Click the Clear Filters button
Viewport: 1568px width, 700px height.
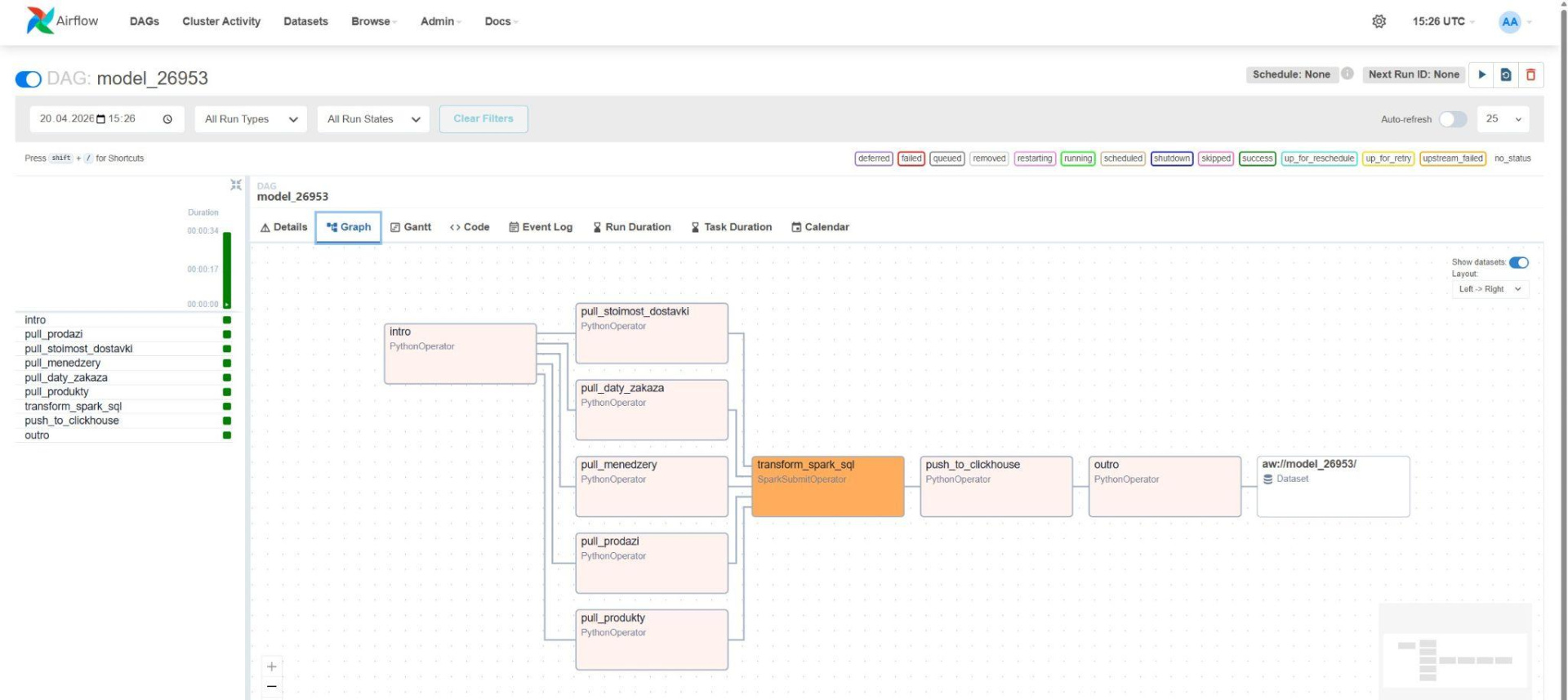click(x=483, y=118)
